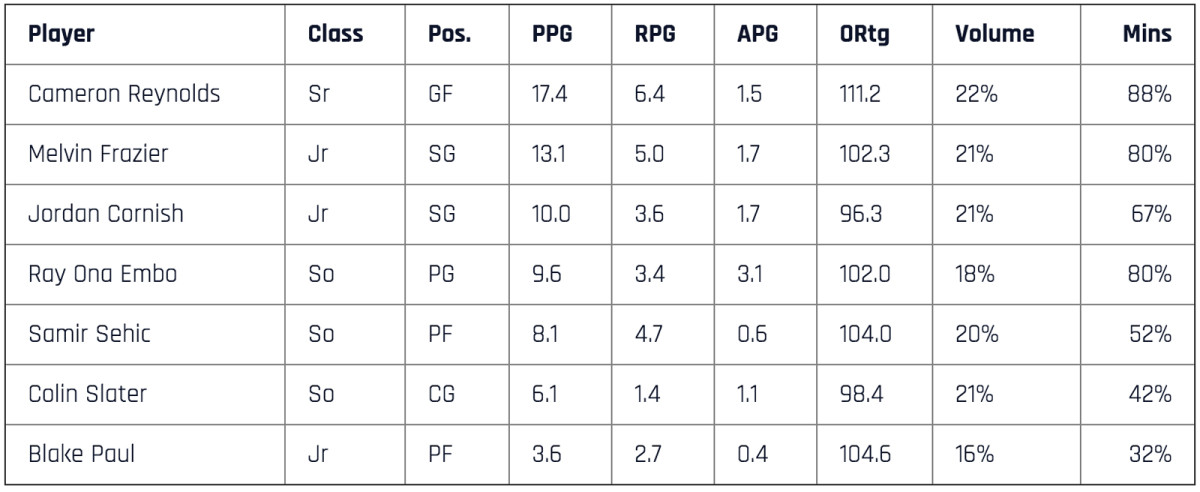The width and height of the screenshot is (1200, 492).
Task: Select Jordan Cornish's 67% Mins cell
Action: 1150,214
